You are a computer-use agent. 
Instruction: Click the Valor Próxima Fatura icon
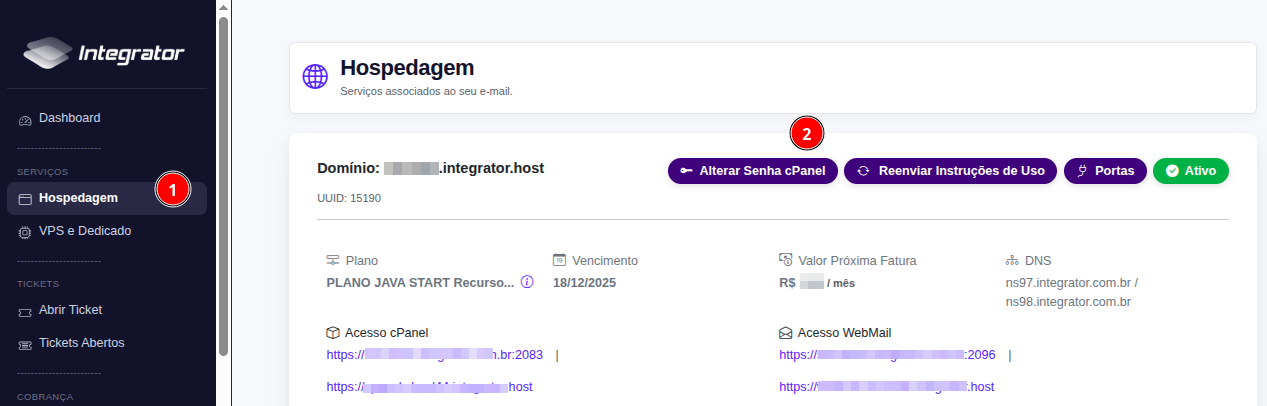coord(786,260)
